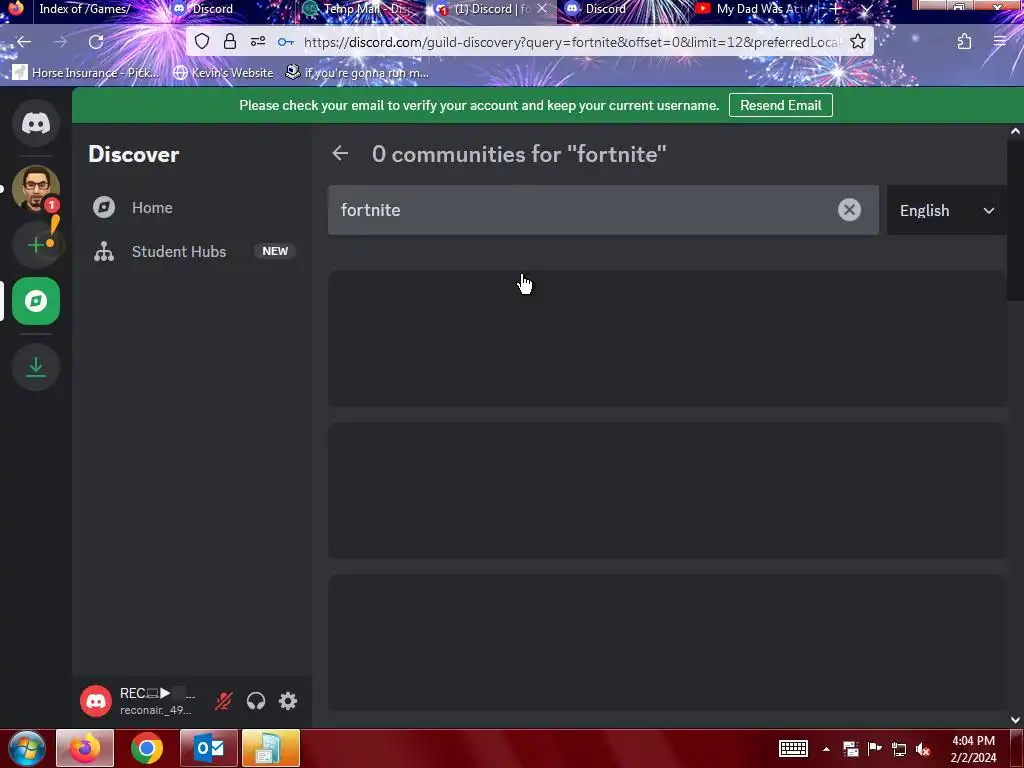
Task: Resend the verification email
Action: (780, 105)
